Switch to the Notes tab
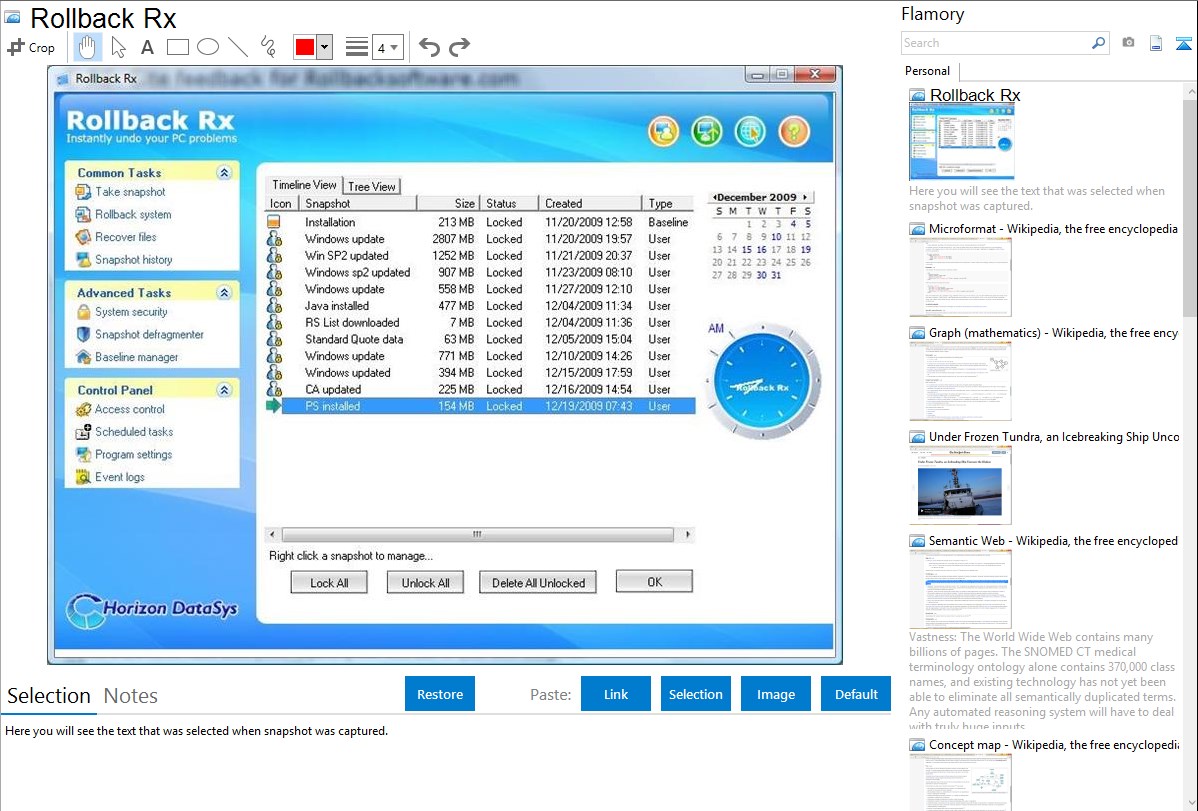1198x811 pixels. [131, 696]
